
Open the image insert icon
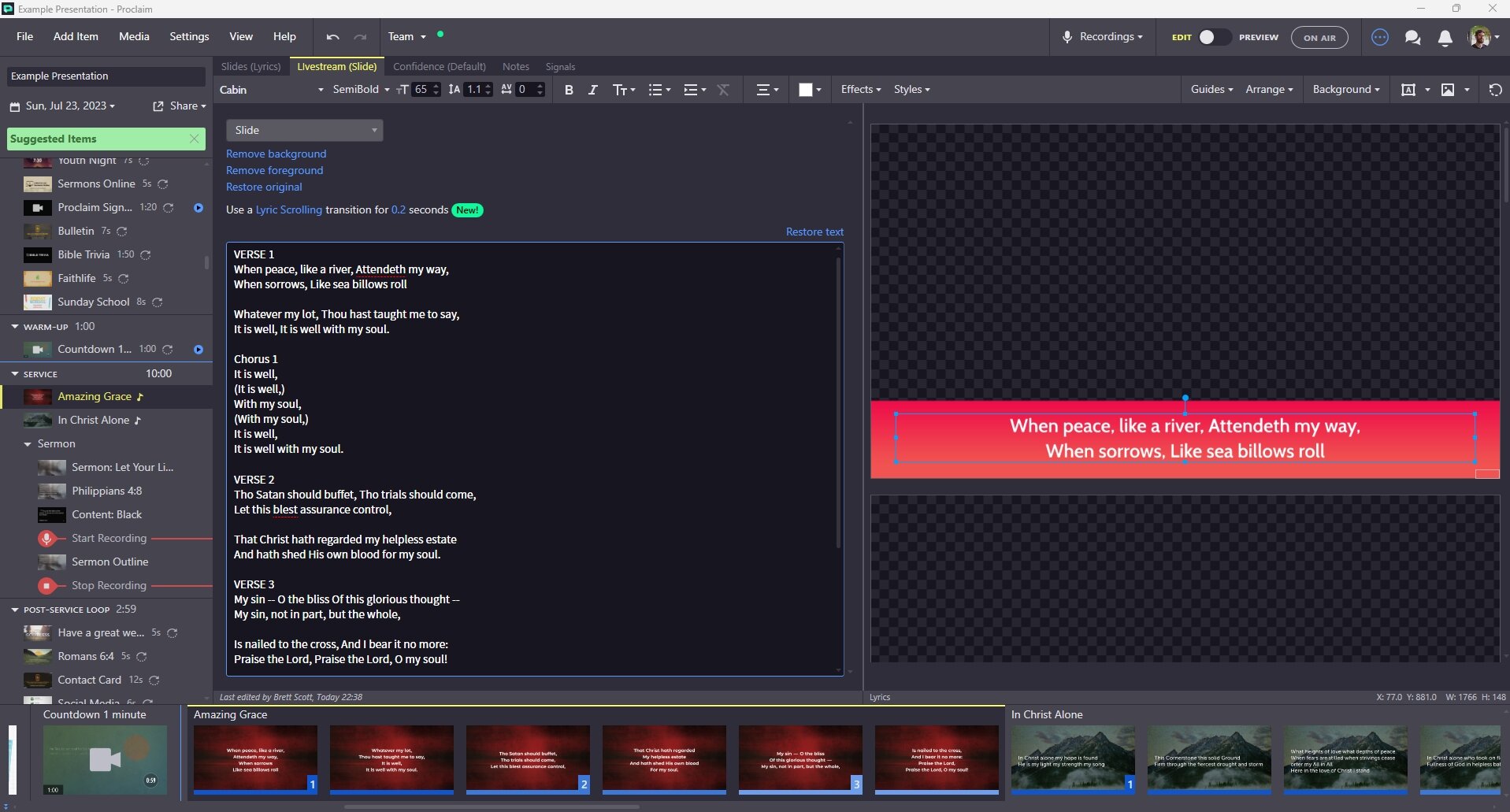[x=1448, y=90]
